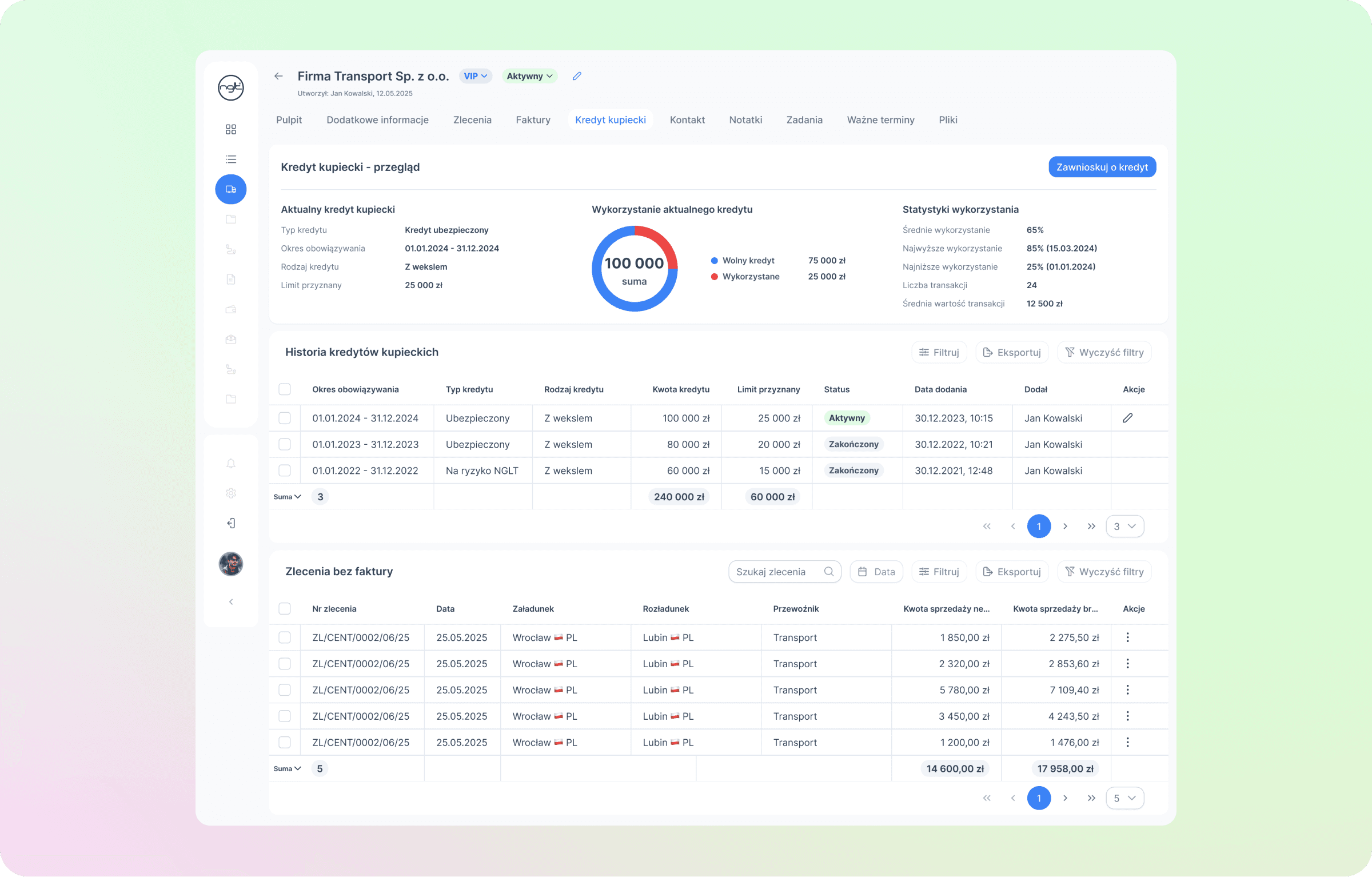
Task: Export the credit history with Eksportuj
Action: tap(1012, 353)
